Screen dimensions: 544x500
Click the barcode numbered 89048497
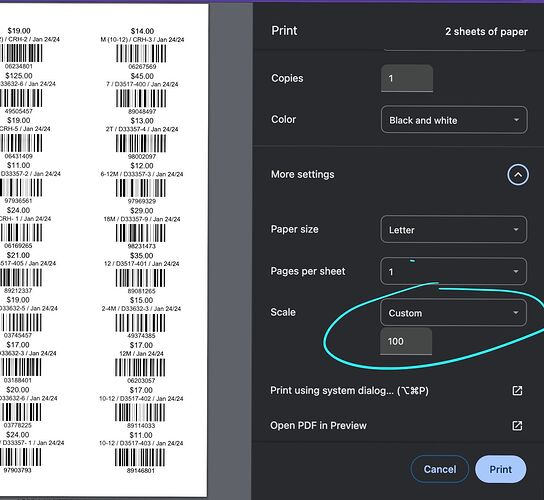pyautogui.click(x=141, y=99)
